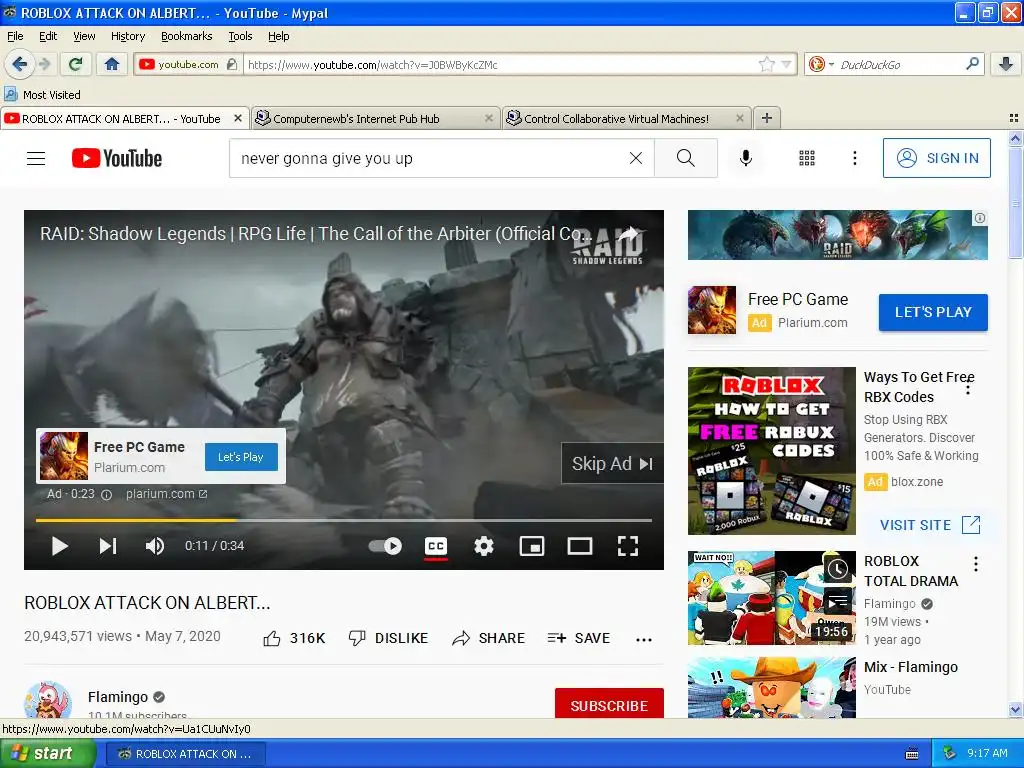
Task: Like the video with 316K thumbs up
Action: 295,638
